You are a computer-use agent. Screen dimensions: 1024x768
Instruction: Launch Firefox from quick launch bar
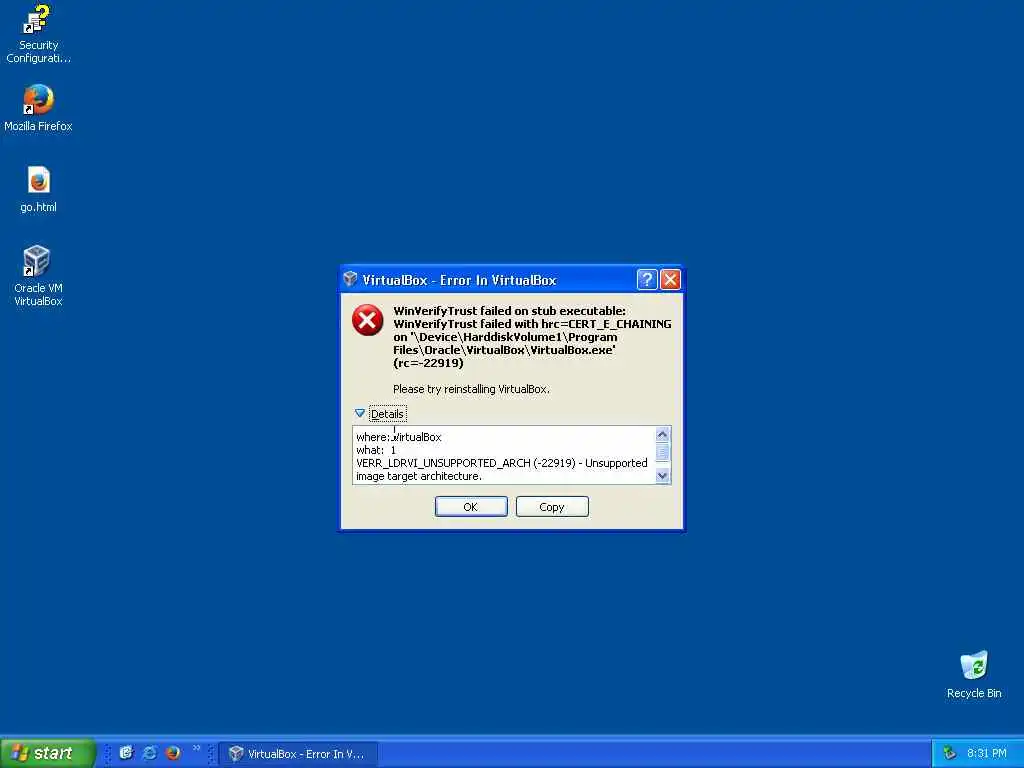173,753
